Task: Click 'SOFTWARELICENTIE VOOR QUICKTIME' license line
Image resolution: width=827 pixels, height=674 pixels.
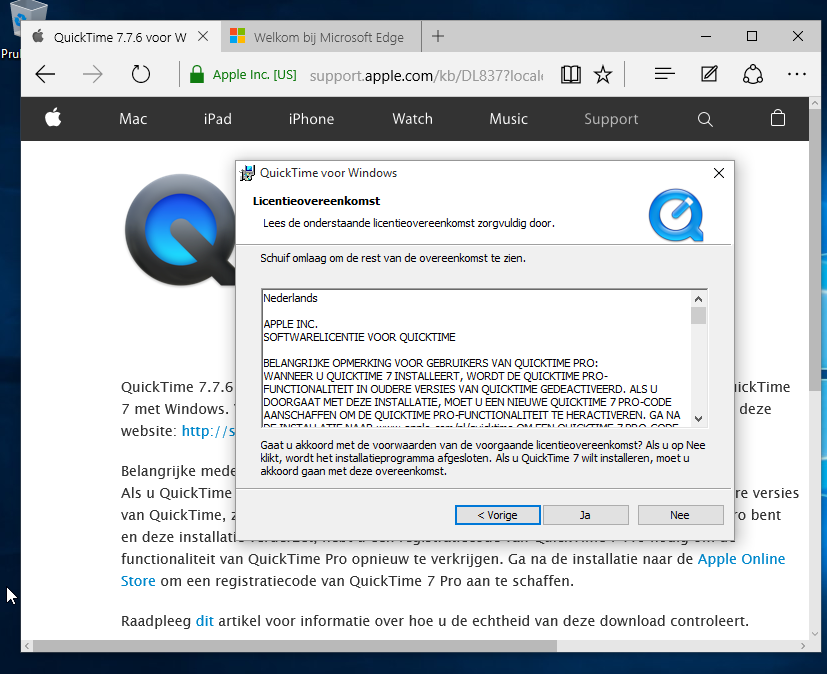Action: pyautogui.click(x=359, y=337)
